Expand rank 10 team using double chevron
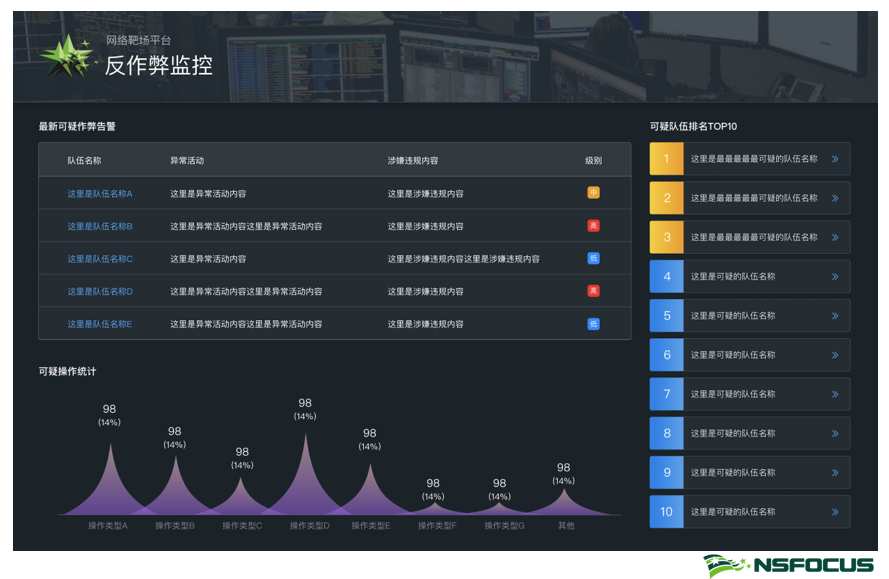The height and width of the screenshot is (579, 889). click(x=835, y=512)
